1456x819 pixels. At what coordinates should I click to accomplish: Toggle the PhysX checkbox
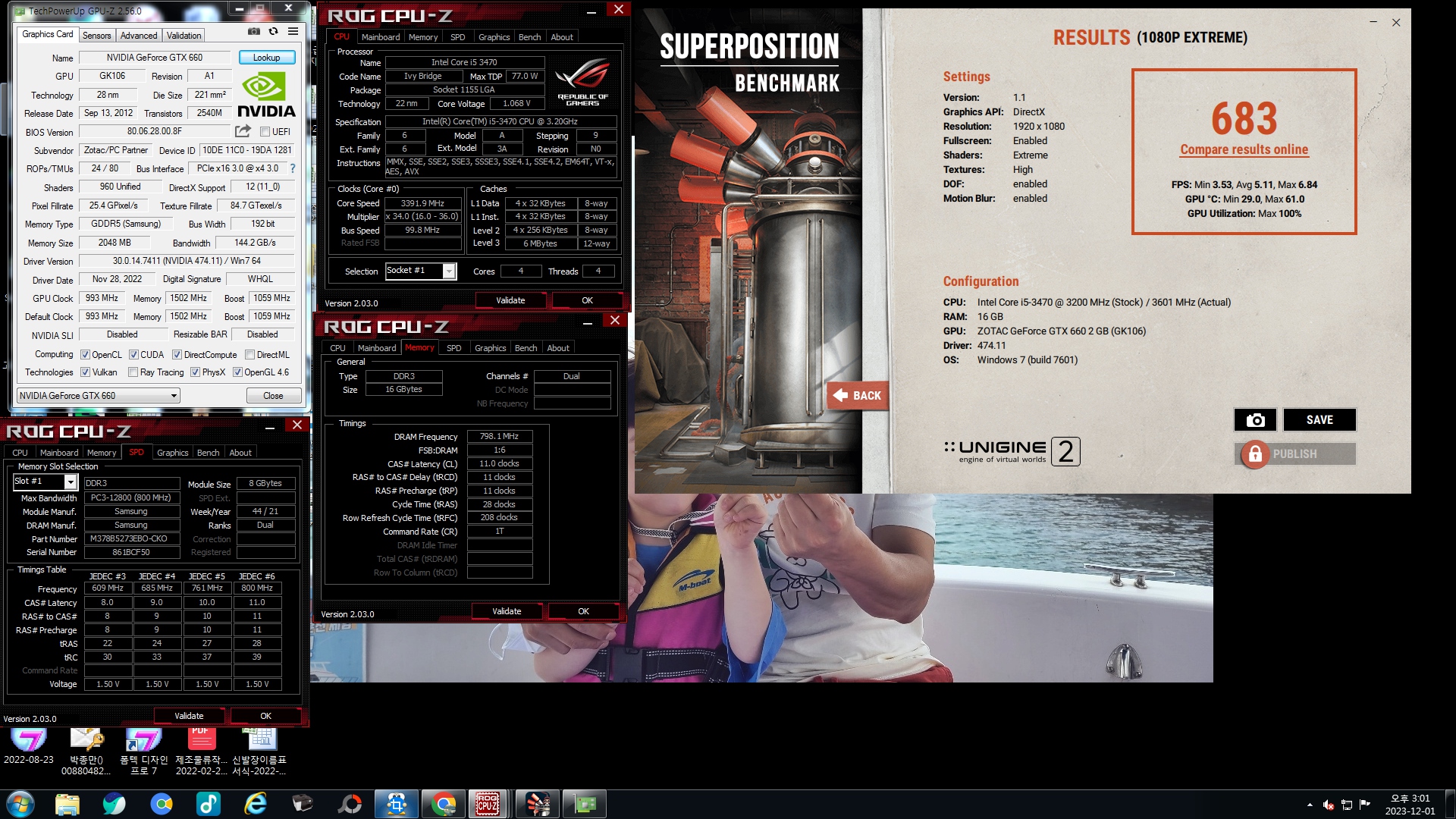click(195, 372)
